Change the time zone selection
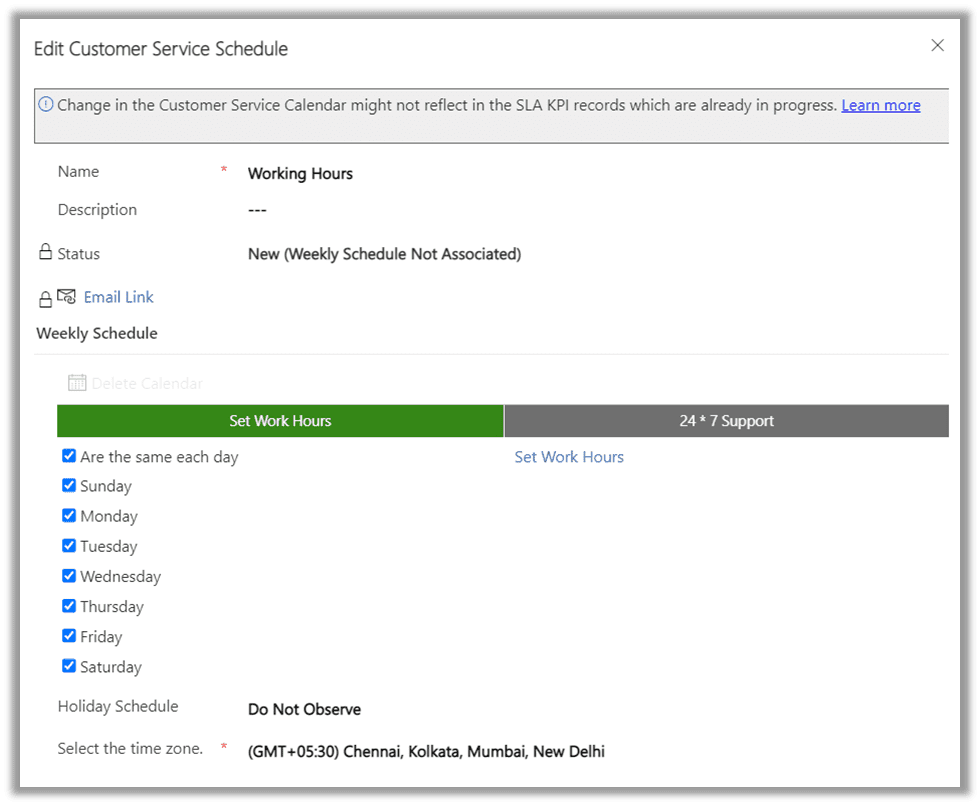This screenshot has height=806, width=980. pos(426,751)
